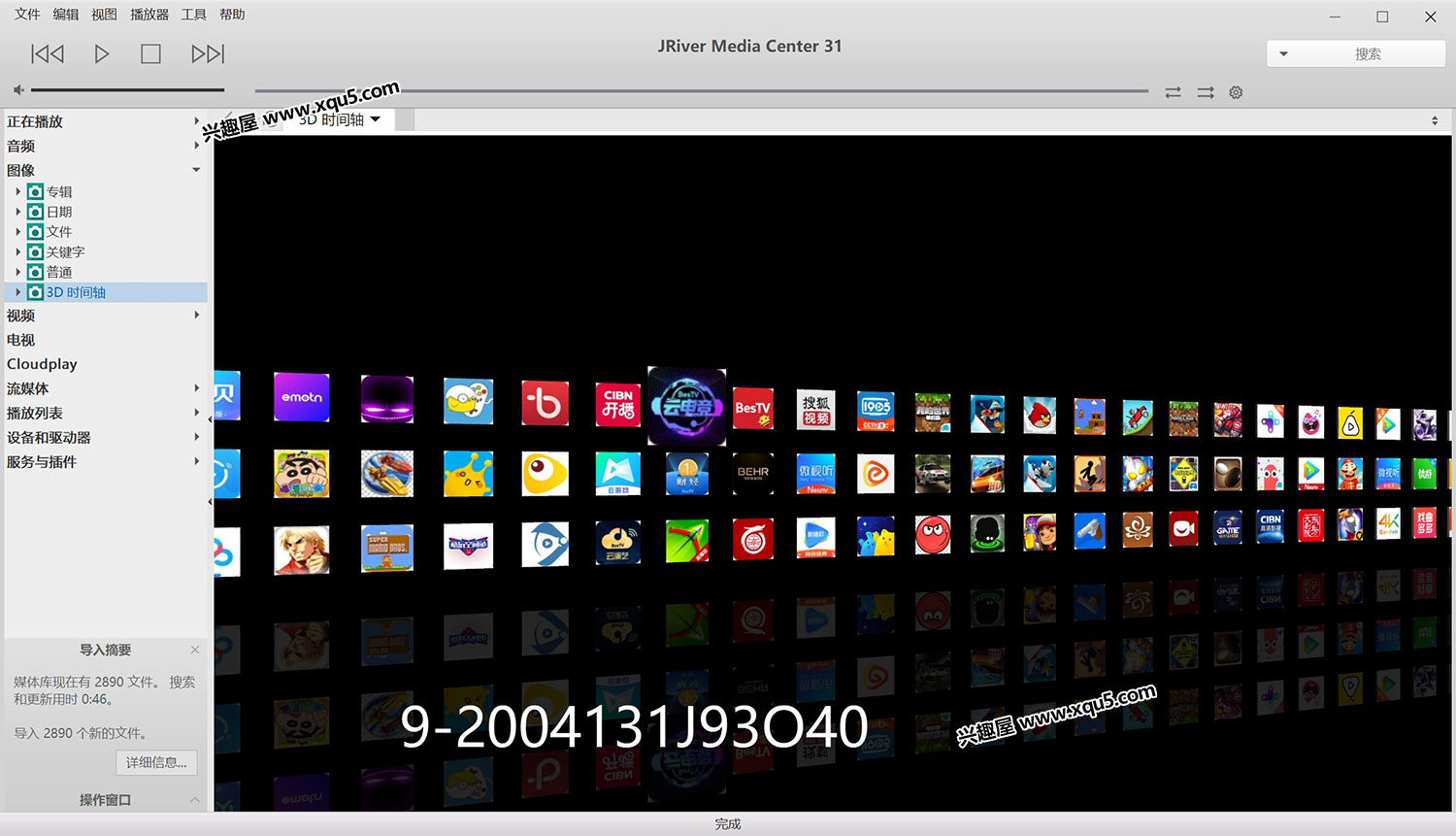
Task: Select the CIBN 开播 thumbnail
Action: 618,403
